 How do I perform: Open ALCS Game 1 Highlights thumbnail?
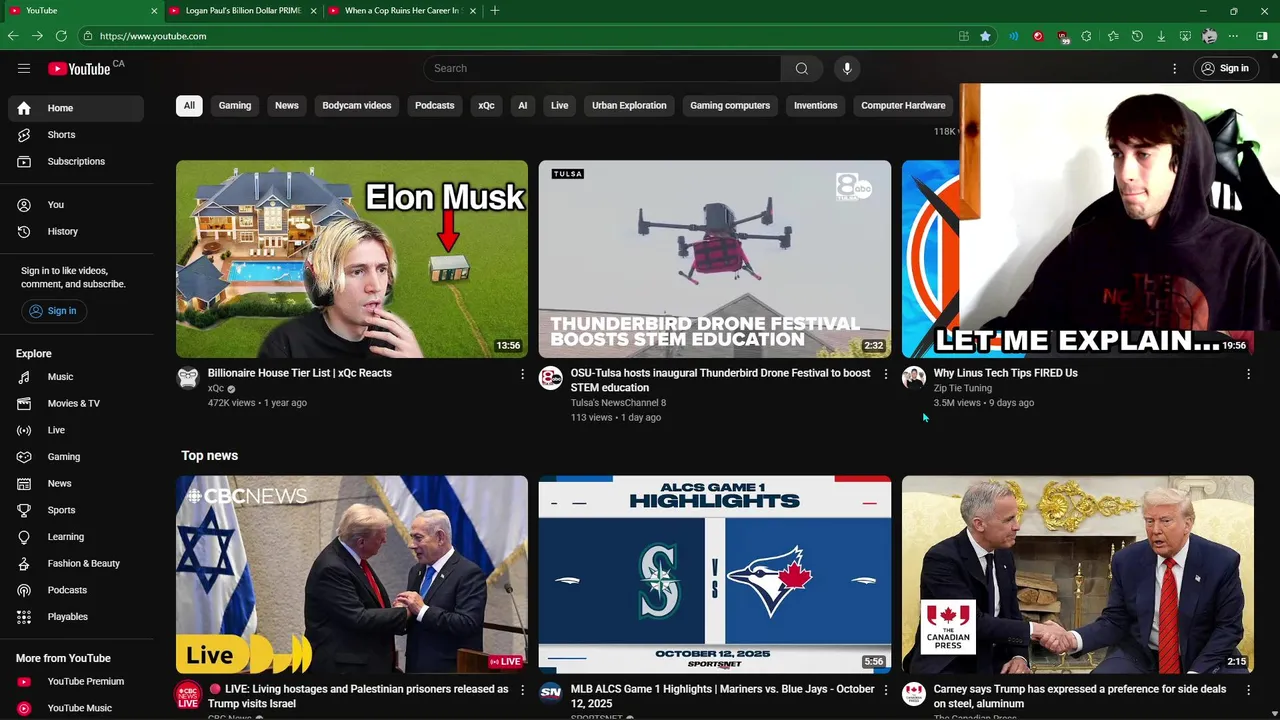715,574
